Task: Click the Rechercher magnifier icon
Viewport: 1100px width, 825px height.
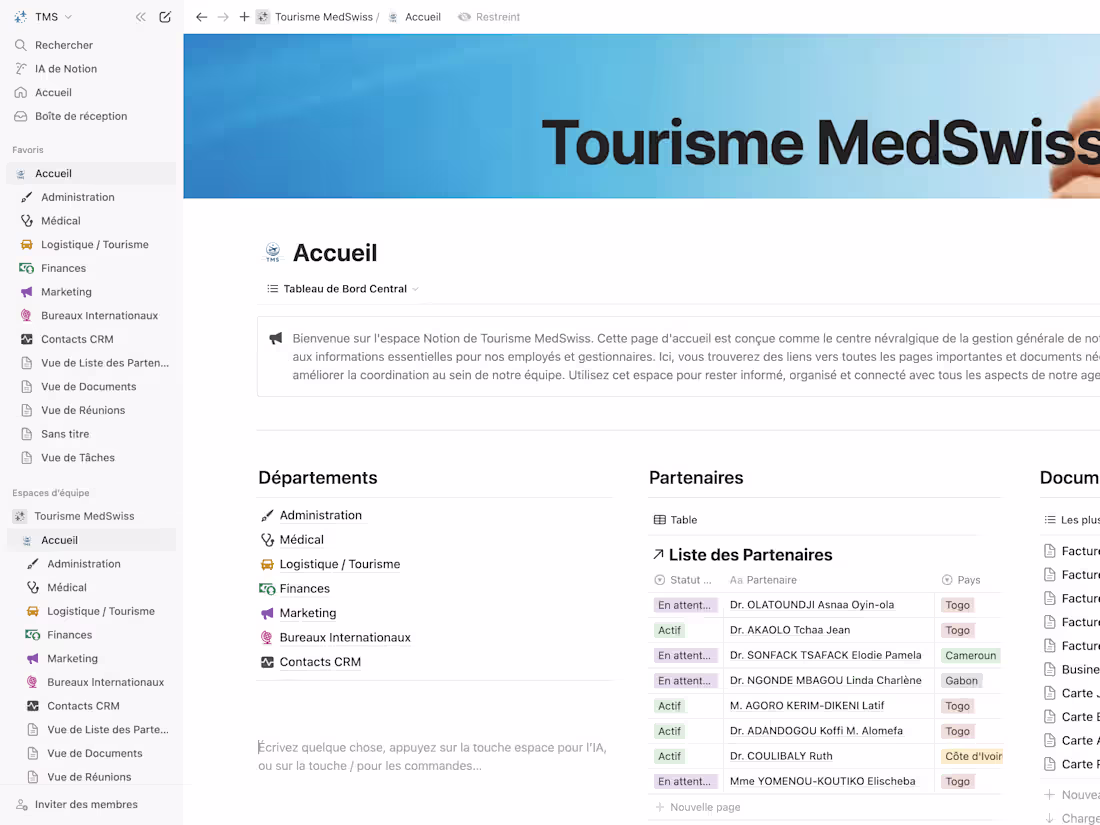Action: tap(20, 44)
